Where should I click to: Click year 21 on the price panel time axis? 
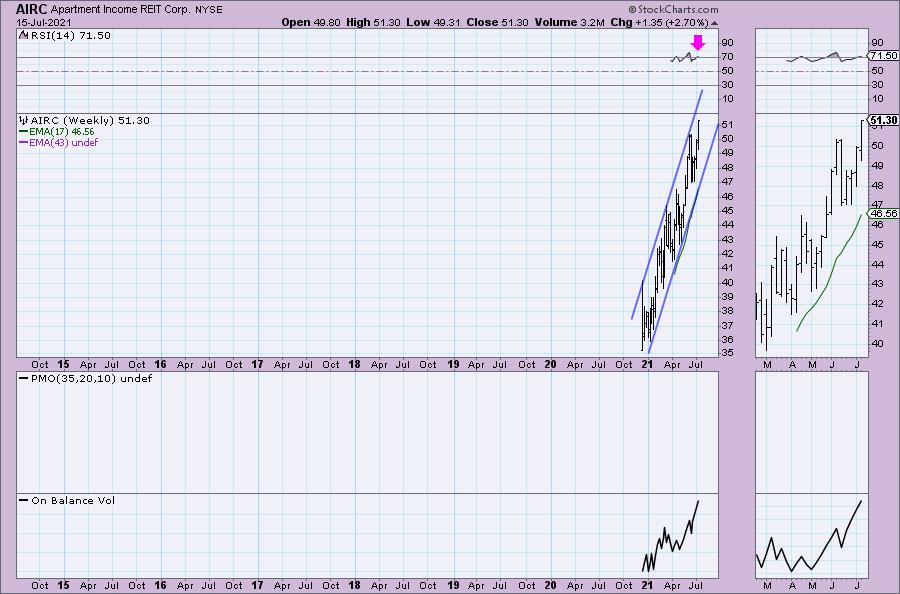coord(647,364)
